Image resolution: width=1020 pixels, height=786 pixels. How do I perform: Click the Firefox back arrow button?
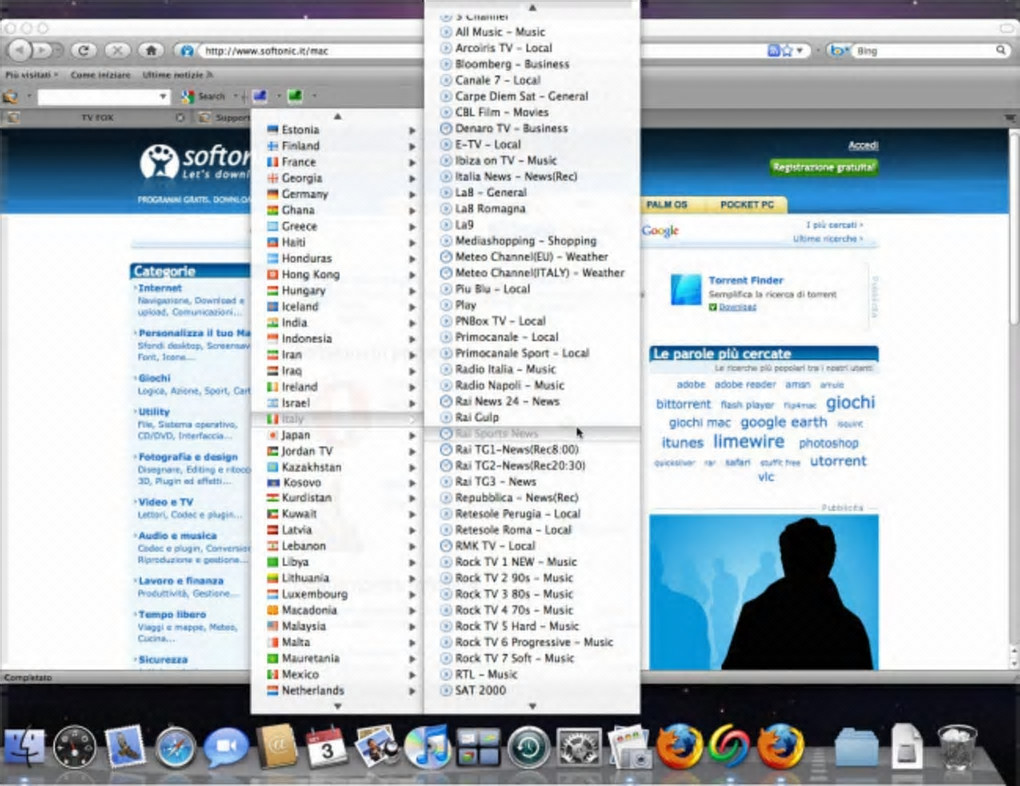pyautogui.click(x=20, y=50)
